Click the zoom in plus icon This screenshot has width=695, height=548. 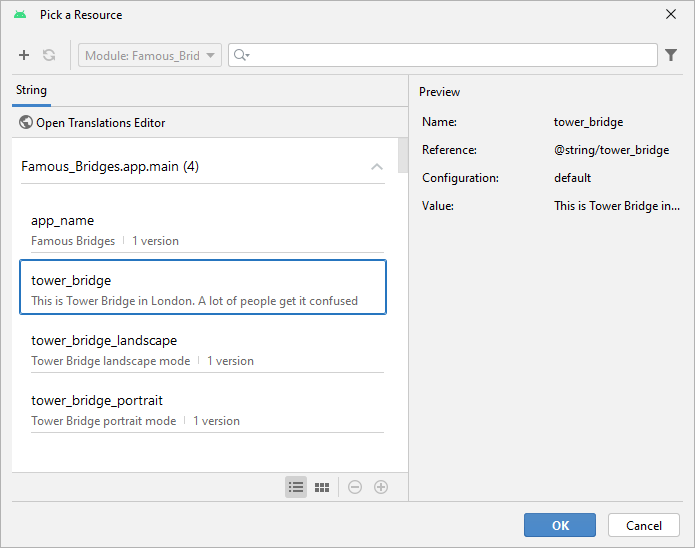[381, 487]
